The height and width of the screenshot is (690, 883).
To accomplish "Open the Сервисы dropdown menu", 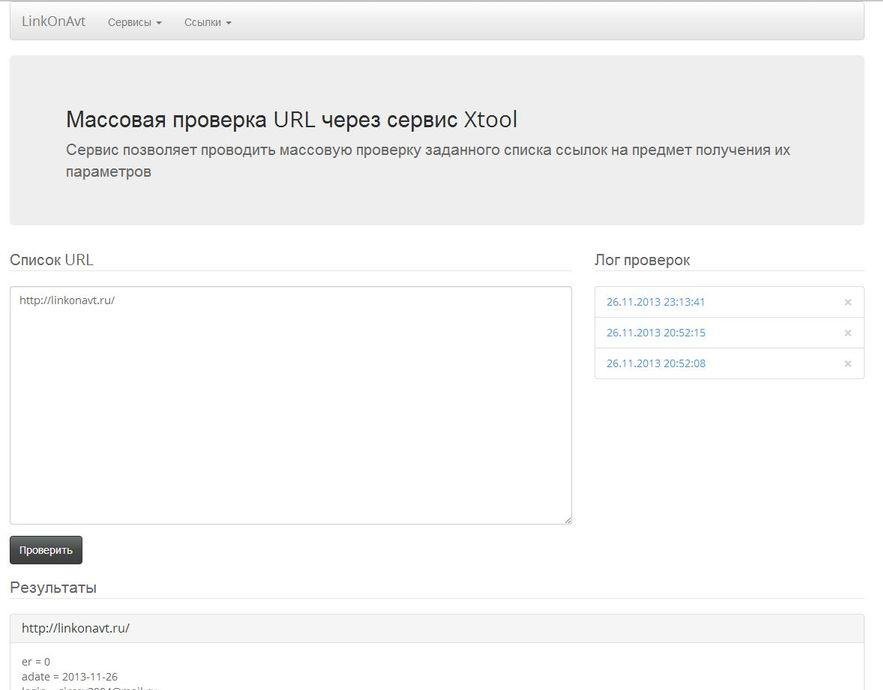I will point(135,22).
